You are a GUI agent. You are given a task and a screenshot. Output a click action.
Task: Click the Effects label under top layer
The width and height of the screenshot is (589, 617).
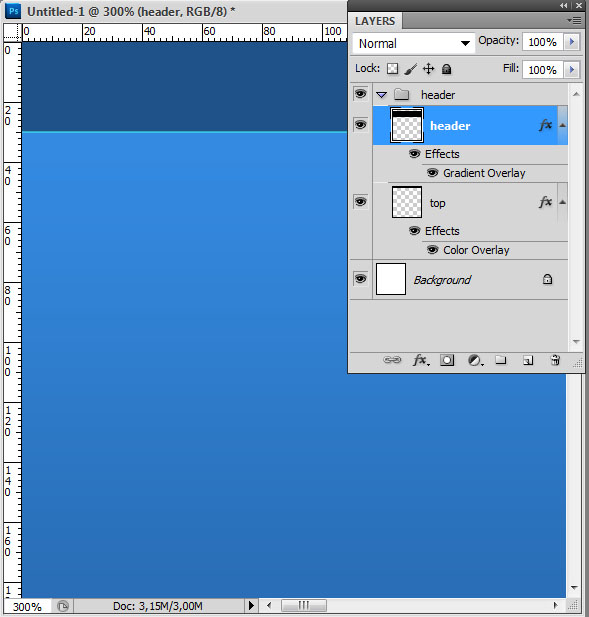coord(442,231)
